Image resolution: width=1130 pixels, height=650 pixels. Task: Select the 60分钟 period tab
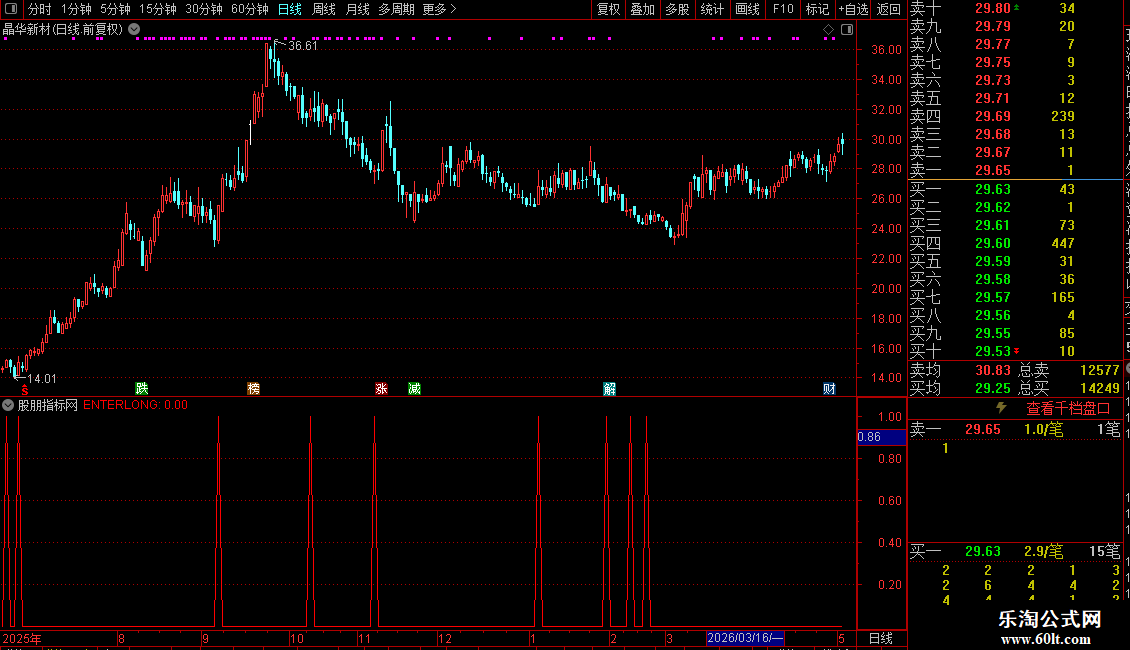tap(249, 9)
